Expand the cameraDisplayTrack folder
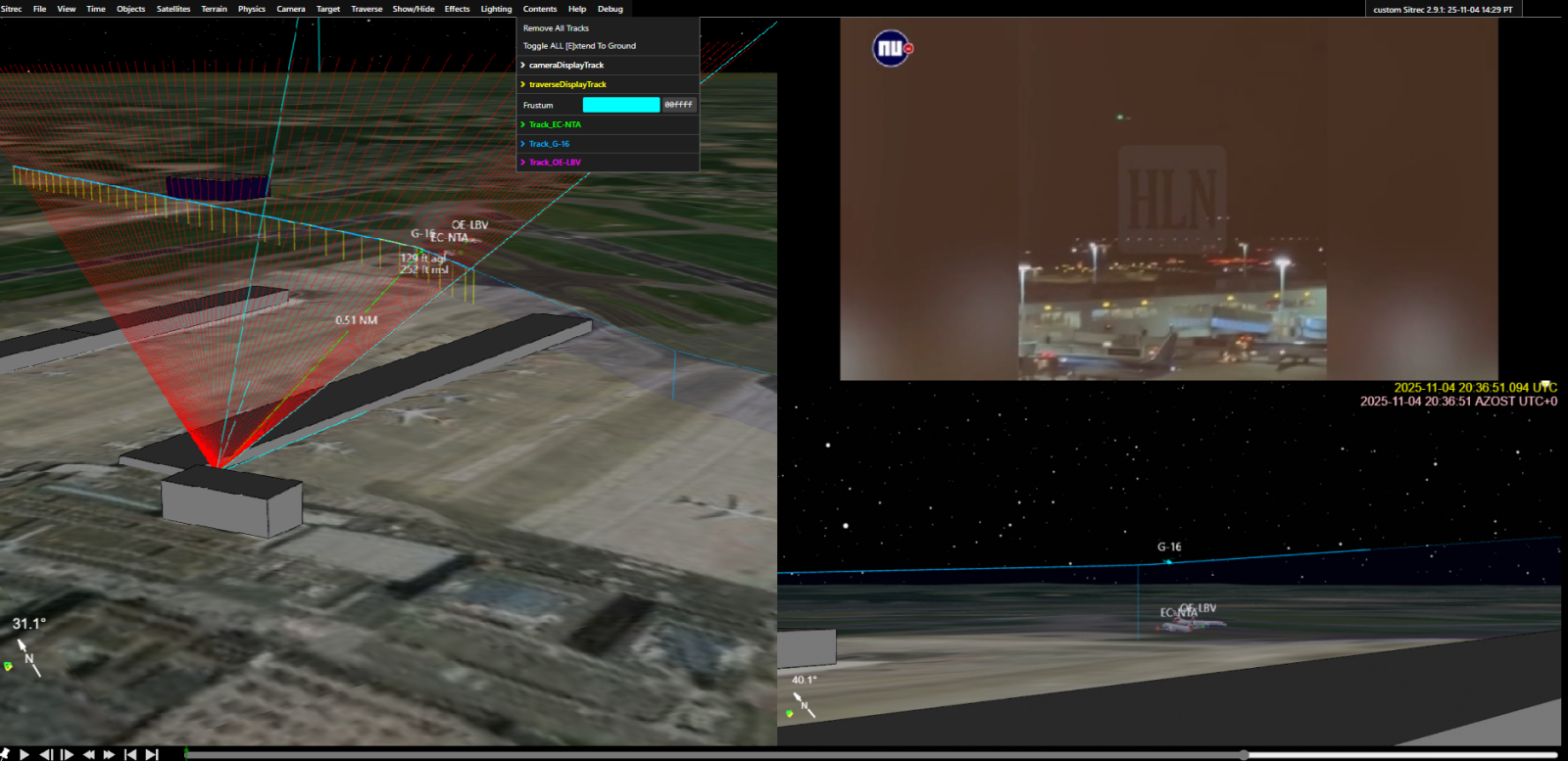Viewport: 1568px width, 761px height. pos(565,66)
